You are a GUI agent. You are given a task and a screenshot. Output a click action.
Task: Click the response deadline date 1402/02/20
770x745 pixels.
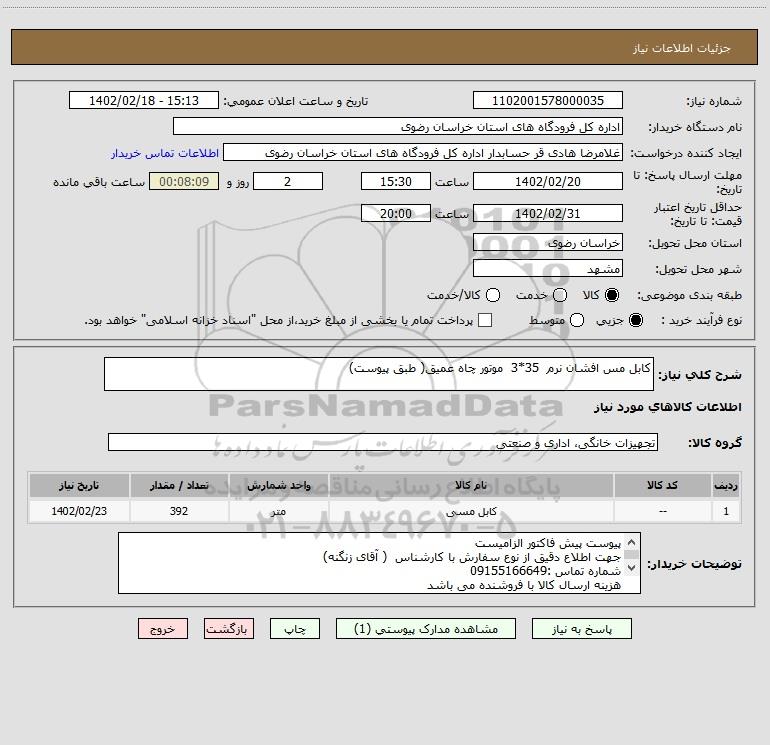coord(548,181)
